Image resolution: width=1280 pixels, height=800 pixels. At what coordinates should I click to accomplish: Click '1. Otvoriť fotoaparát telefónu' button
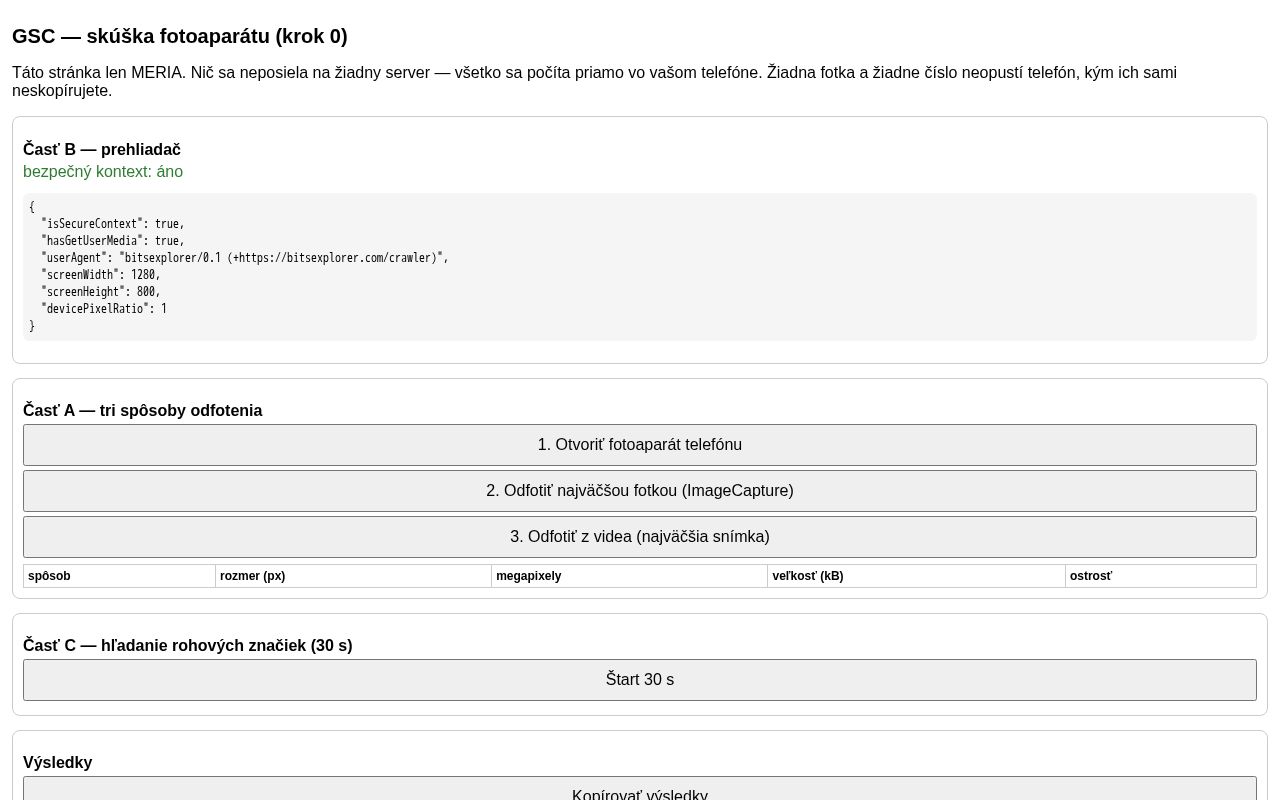(x=640, y=445)
